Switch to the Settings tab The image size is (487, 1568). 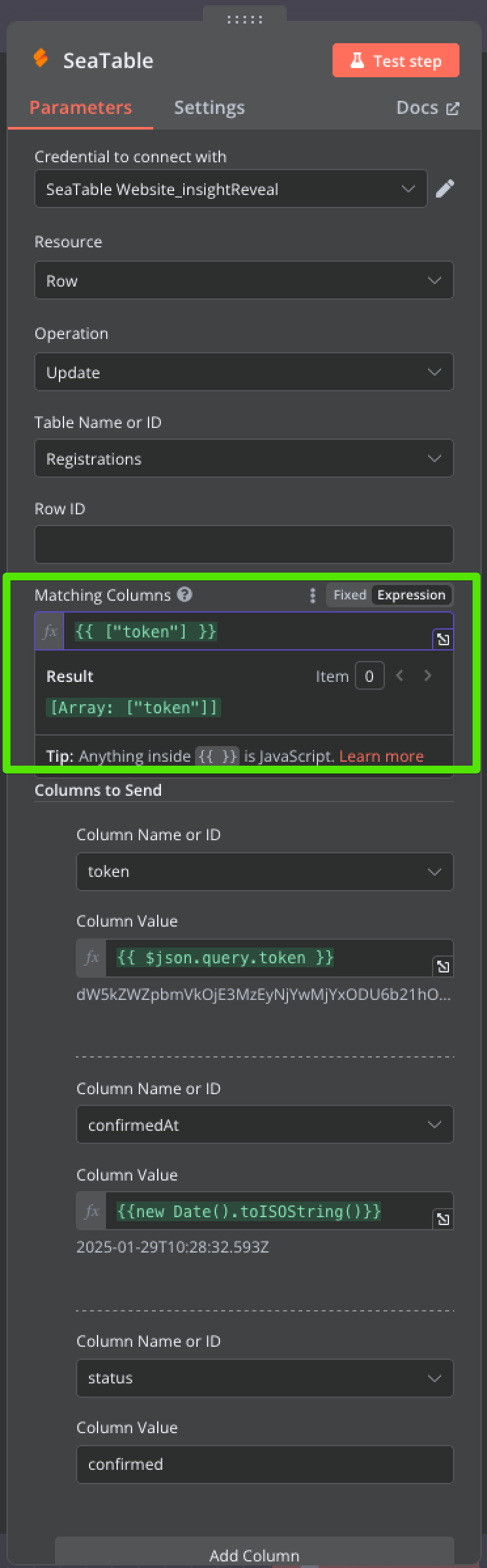pyautogui.click(x=209, y=107)
